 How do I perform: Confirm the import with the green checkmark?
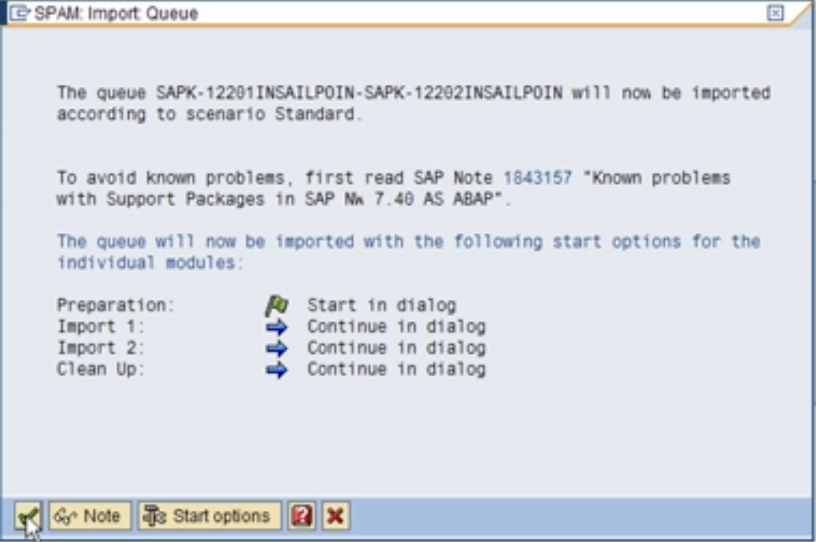tap(28, 516)
